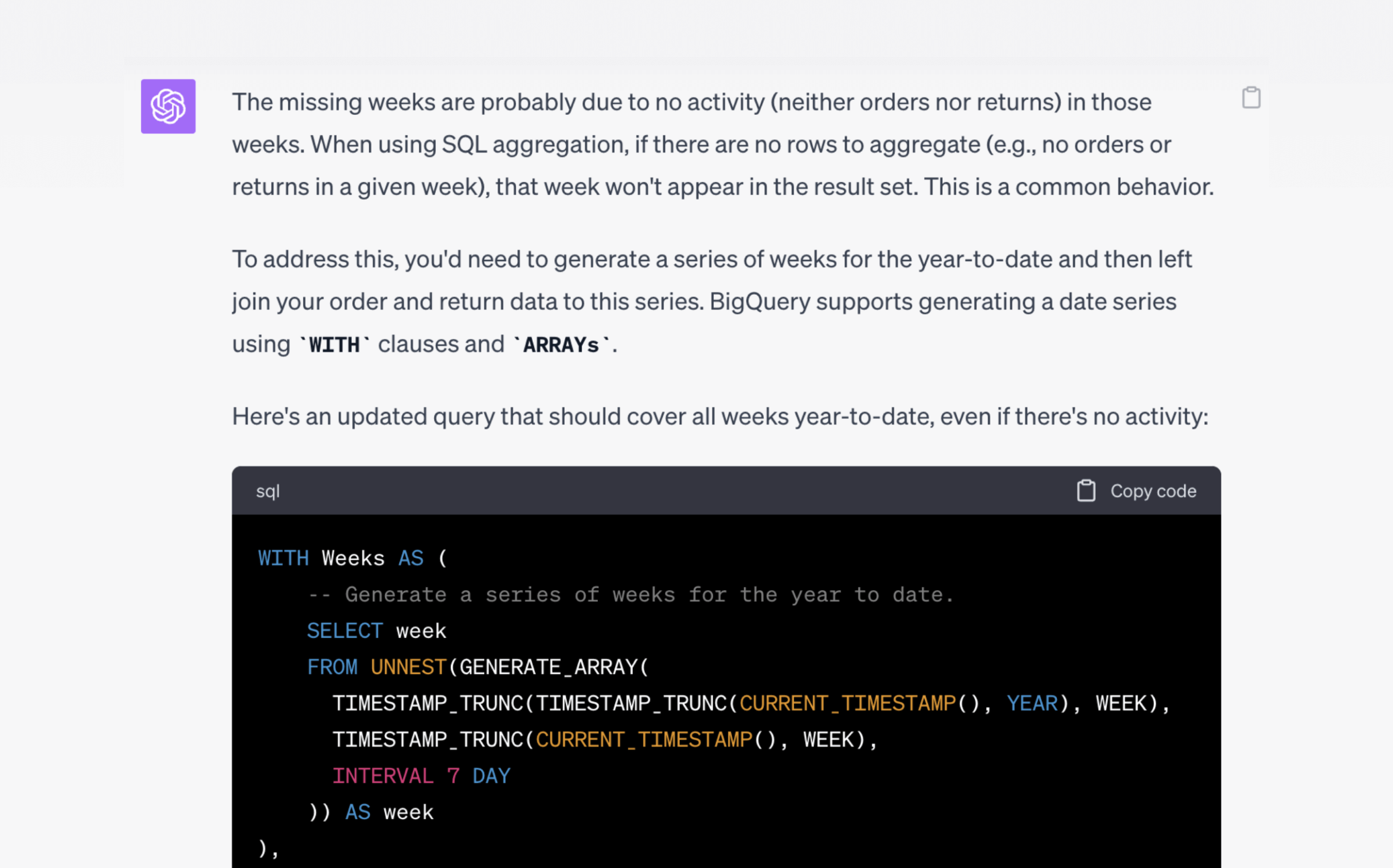Copy the message with the top-right clipboard icon
This screenshot has height=868, width=1393.
pyautogui.click(x=1251, y=97)
